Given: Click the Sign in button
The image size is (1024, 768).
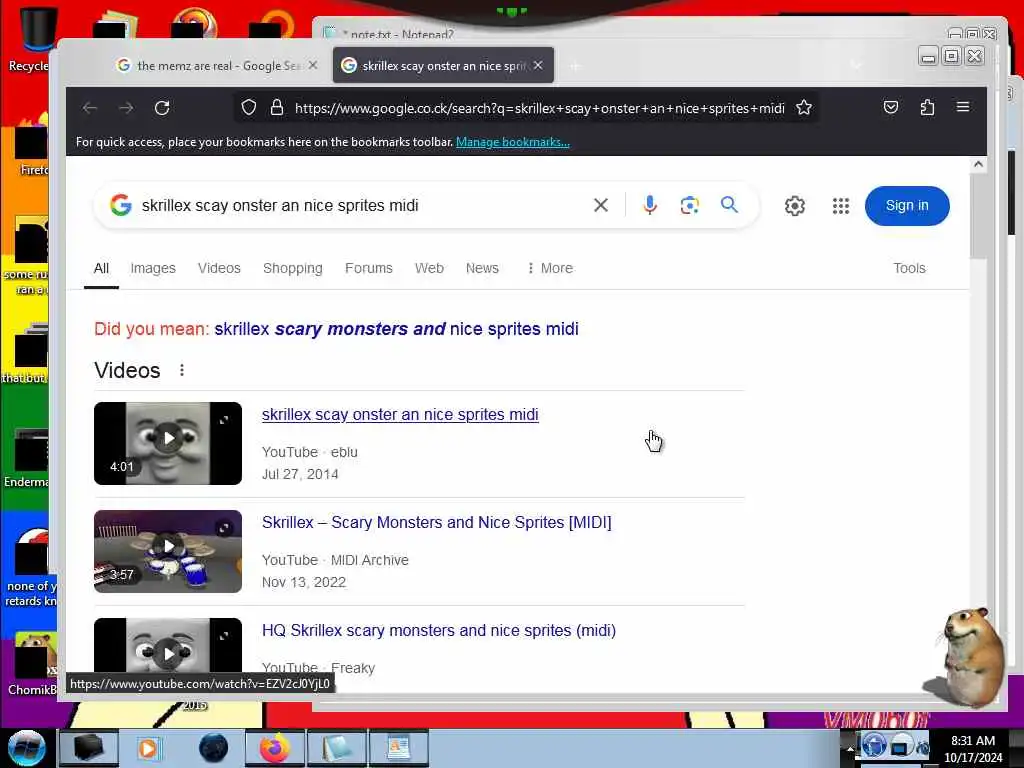Looking at the screenshot, I should point(906,206).
